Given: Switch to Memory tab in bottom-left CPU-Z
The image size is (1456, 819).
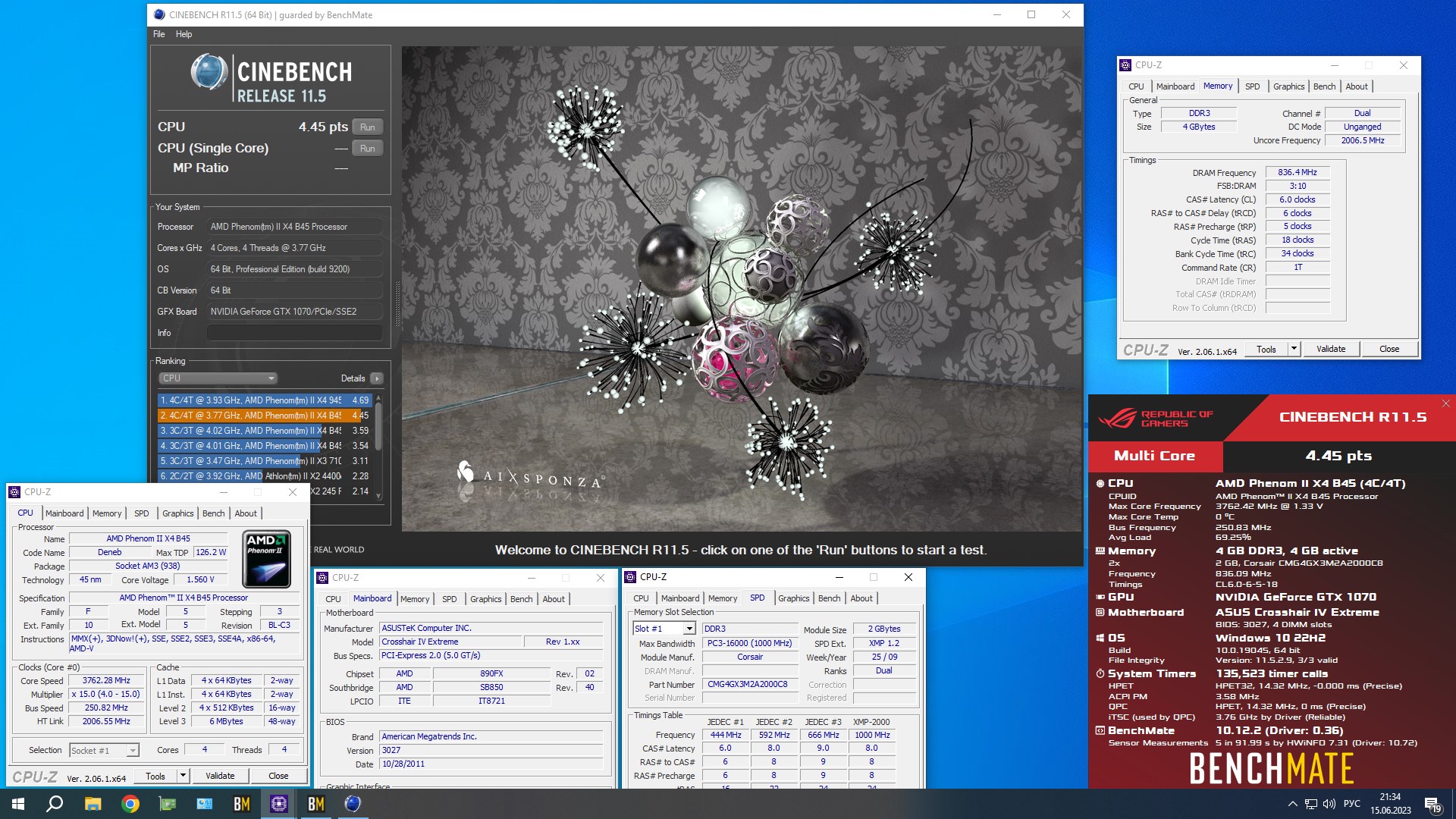Looking at the screenshot, I should 107,513.
